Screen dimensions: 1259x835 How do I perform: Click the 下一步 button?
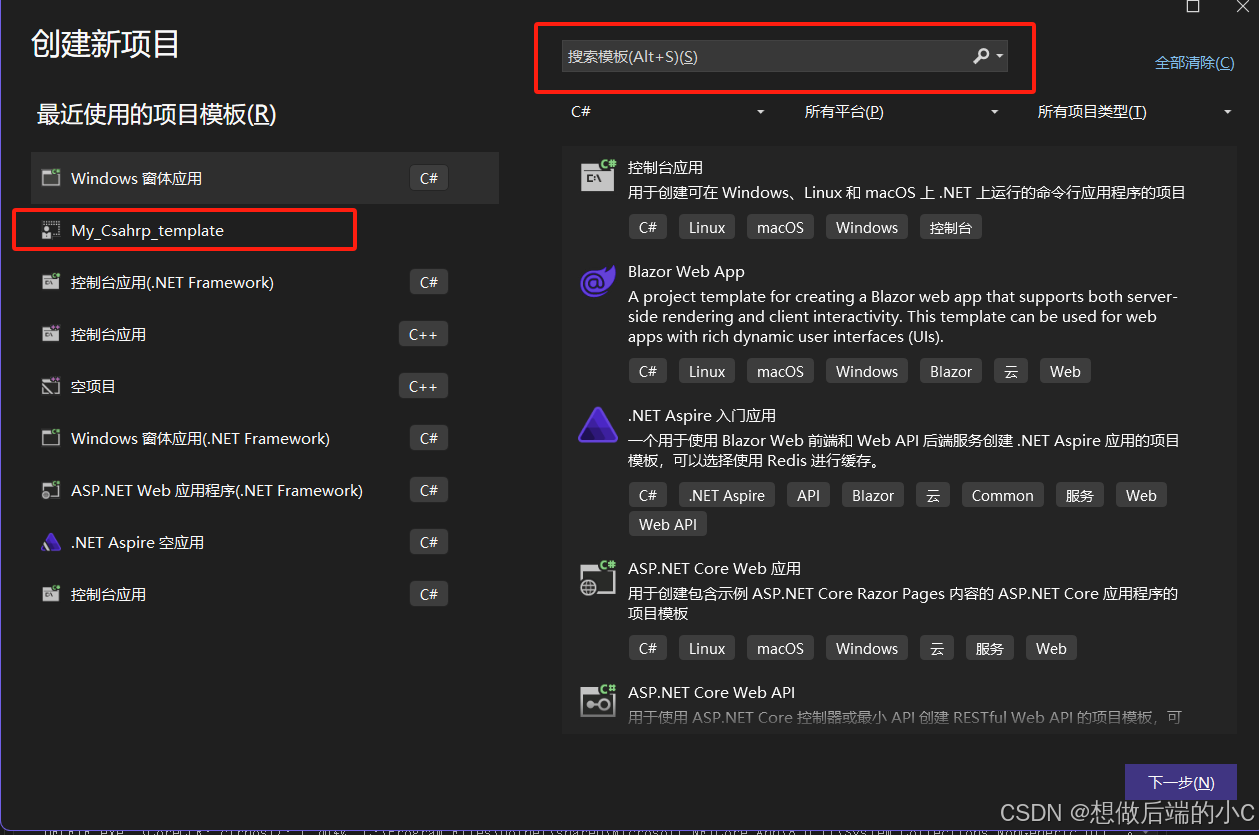pos(1181,782)
